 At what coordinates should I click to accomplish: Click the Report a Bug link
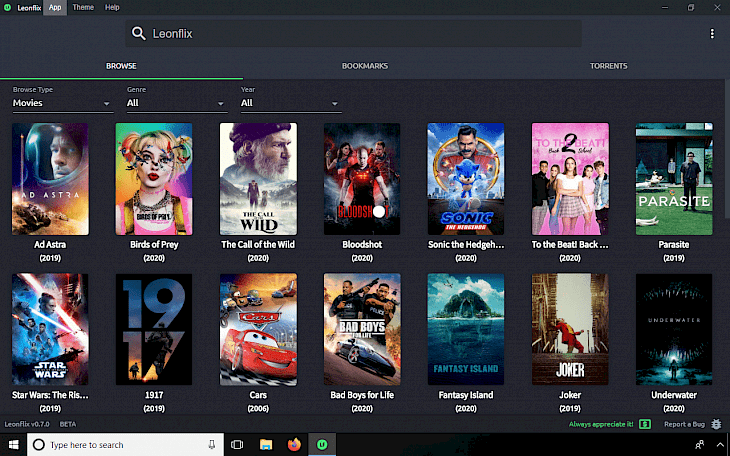coord(684,424)
